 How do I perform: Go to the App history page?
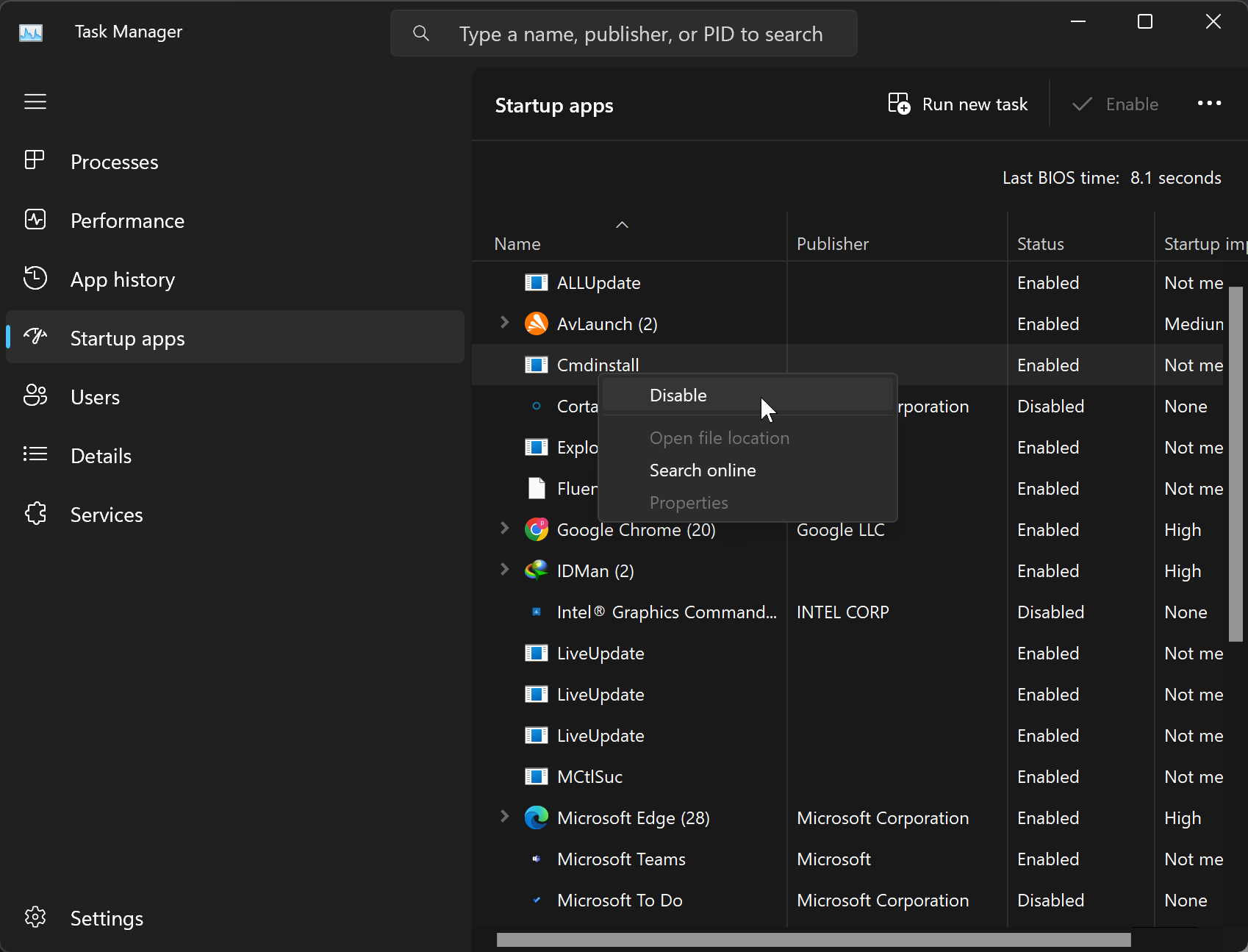pos(235,279)
